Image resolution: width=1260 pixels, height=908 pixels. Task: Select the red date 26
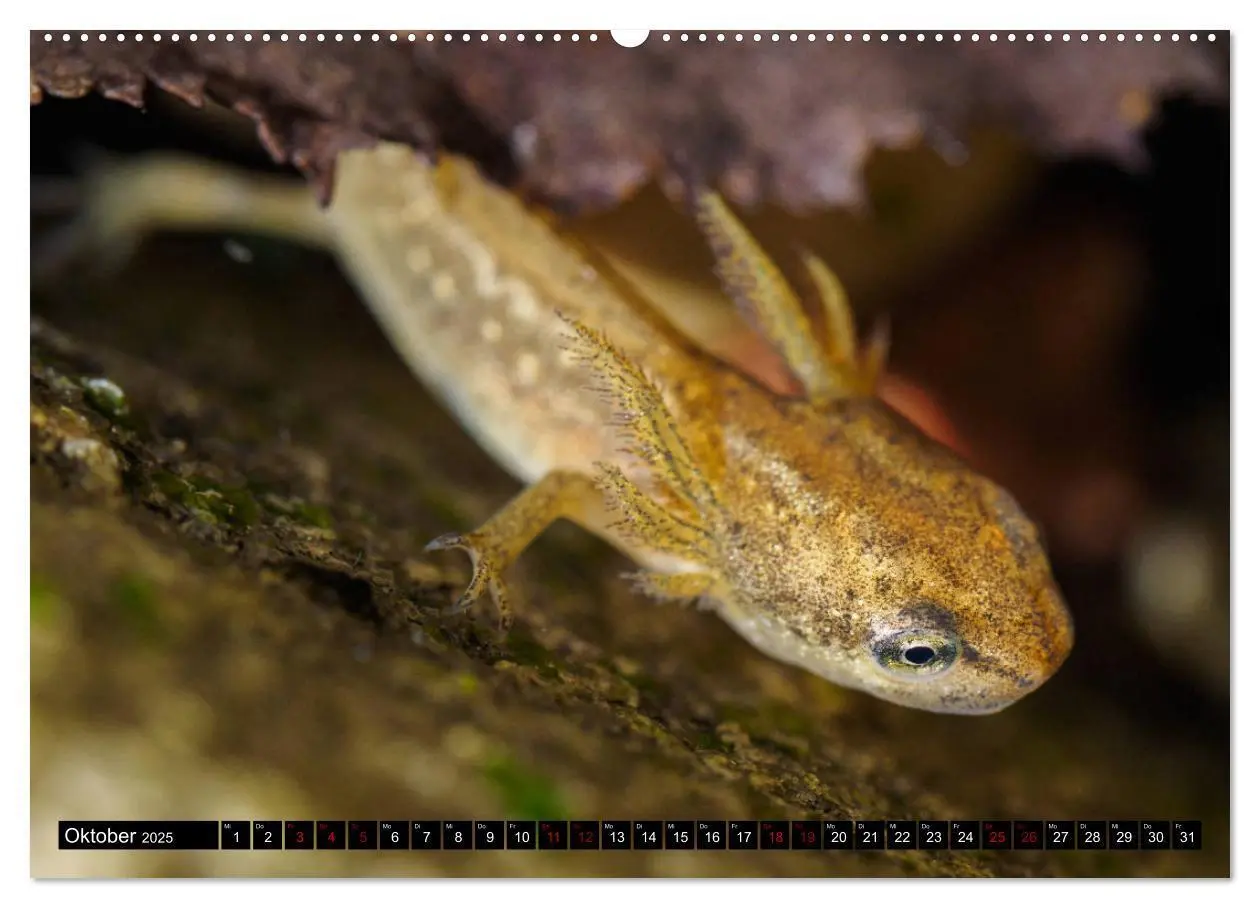coord(1028,836)
